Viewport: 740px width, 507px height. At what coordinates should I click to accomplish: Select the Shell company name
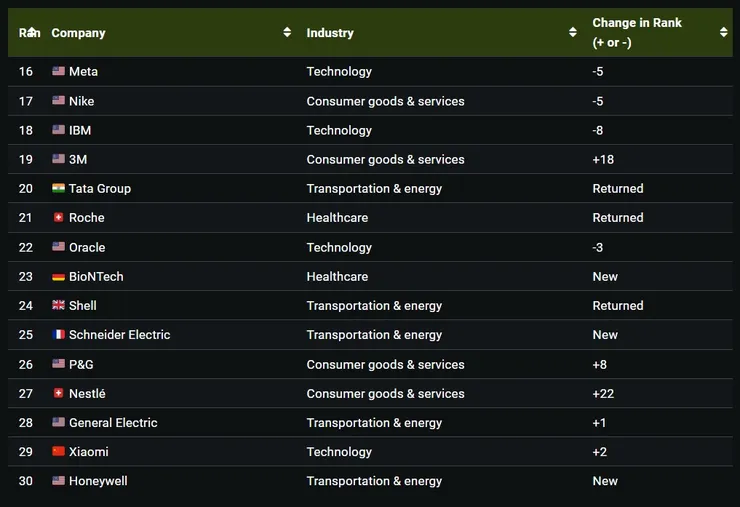coord(83,305)
